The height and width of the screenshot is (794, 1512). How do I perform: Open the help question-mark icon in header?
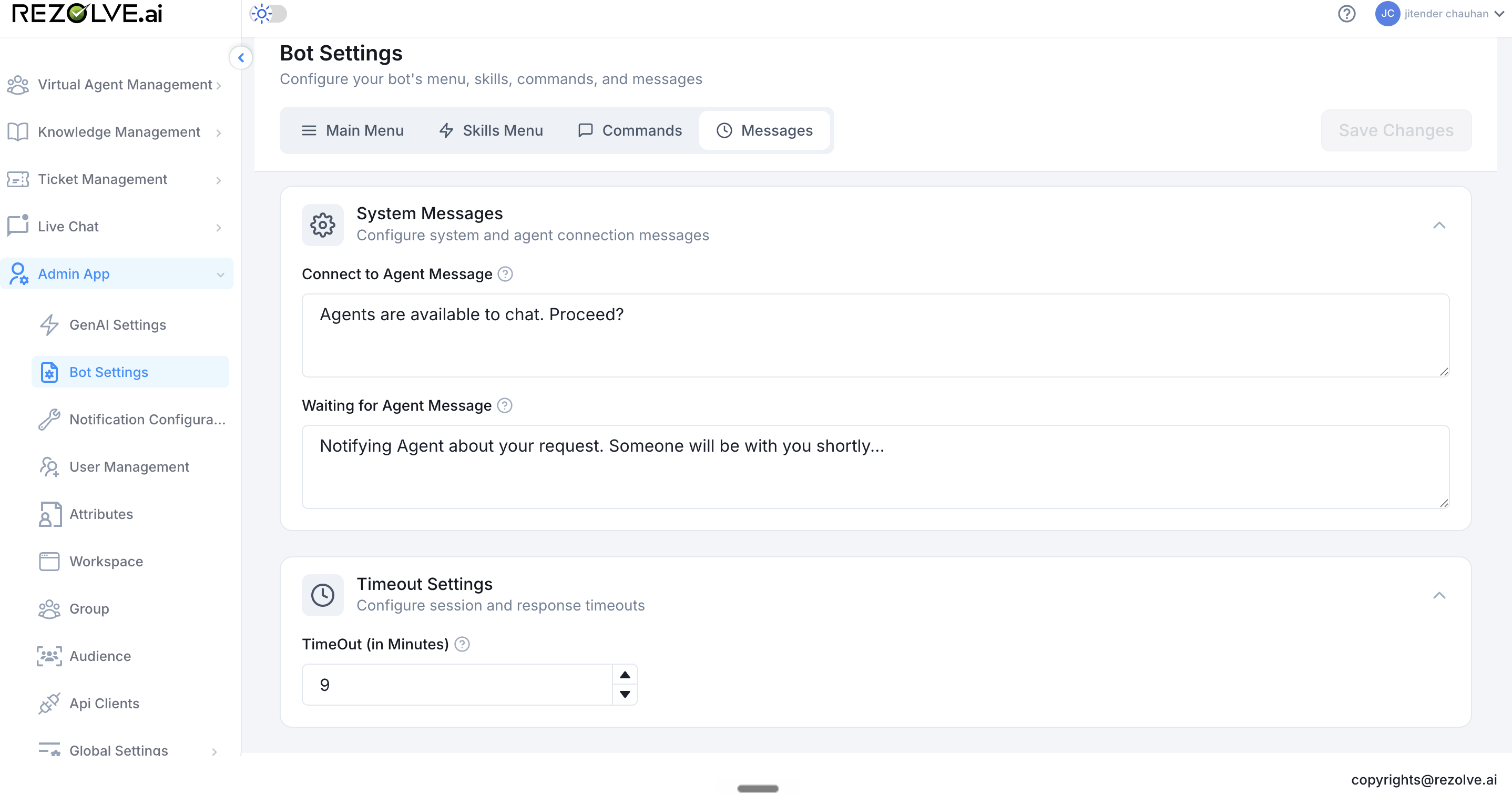[1346, 14]
